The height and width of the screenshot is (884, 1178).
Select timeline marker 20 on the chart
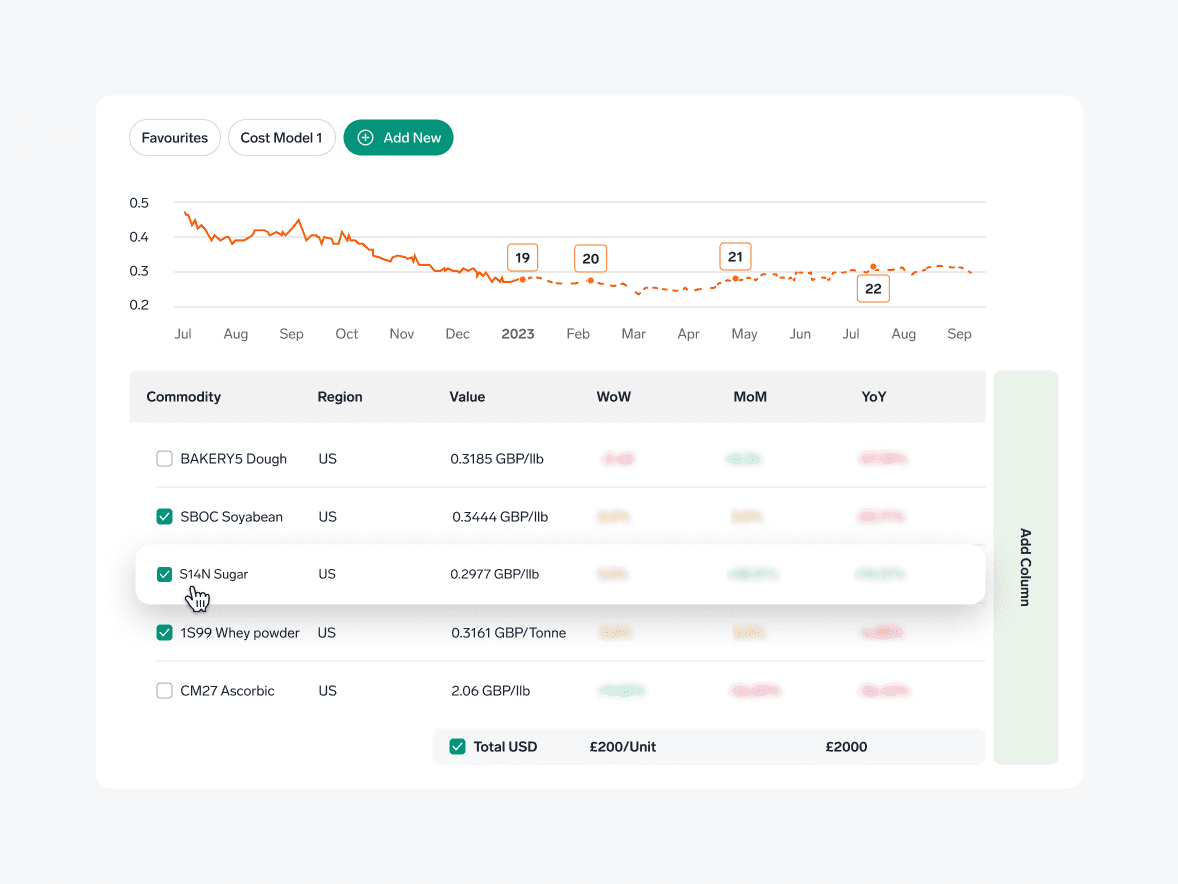pos(590,258)
